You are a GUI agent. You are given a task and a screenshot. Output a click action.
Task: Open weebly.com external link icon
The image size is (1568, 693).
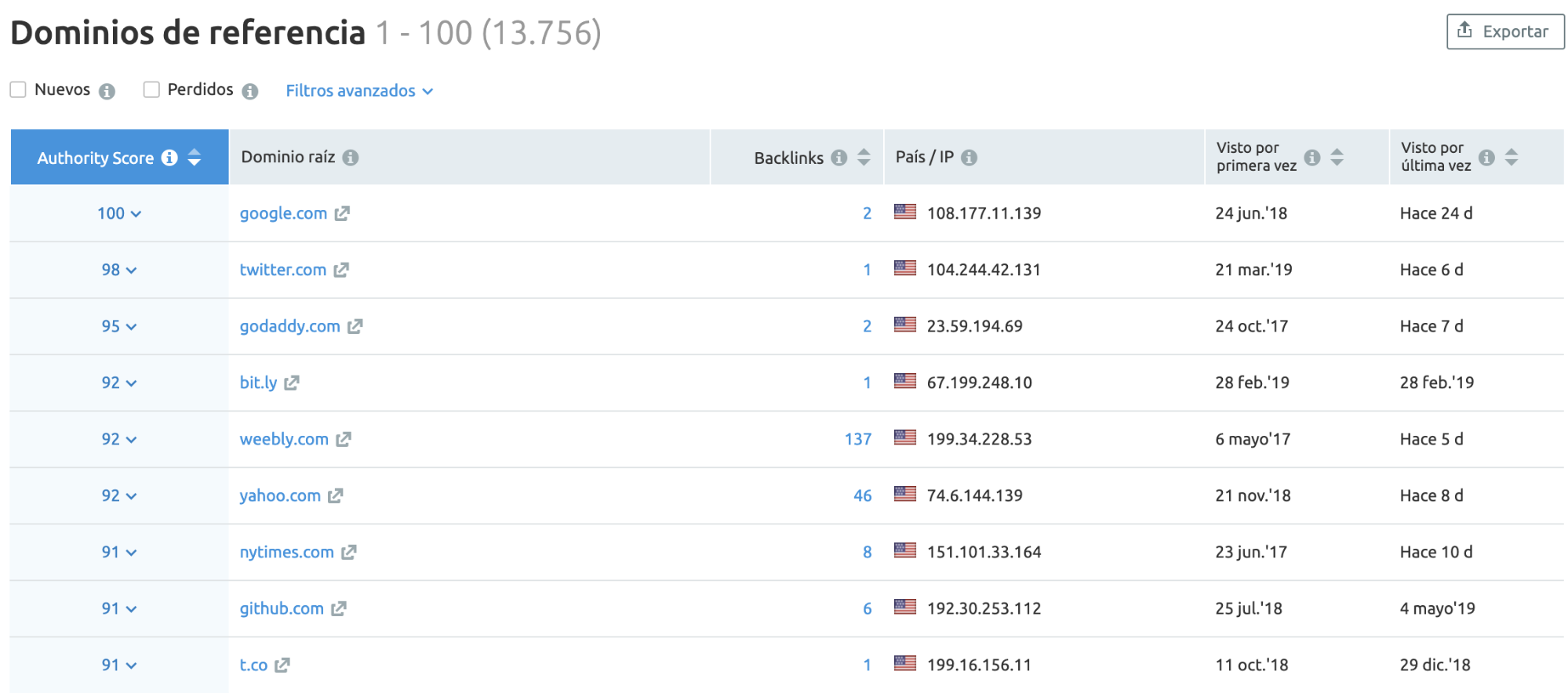point(344,440)
